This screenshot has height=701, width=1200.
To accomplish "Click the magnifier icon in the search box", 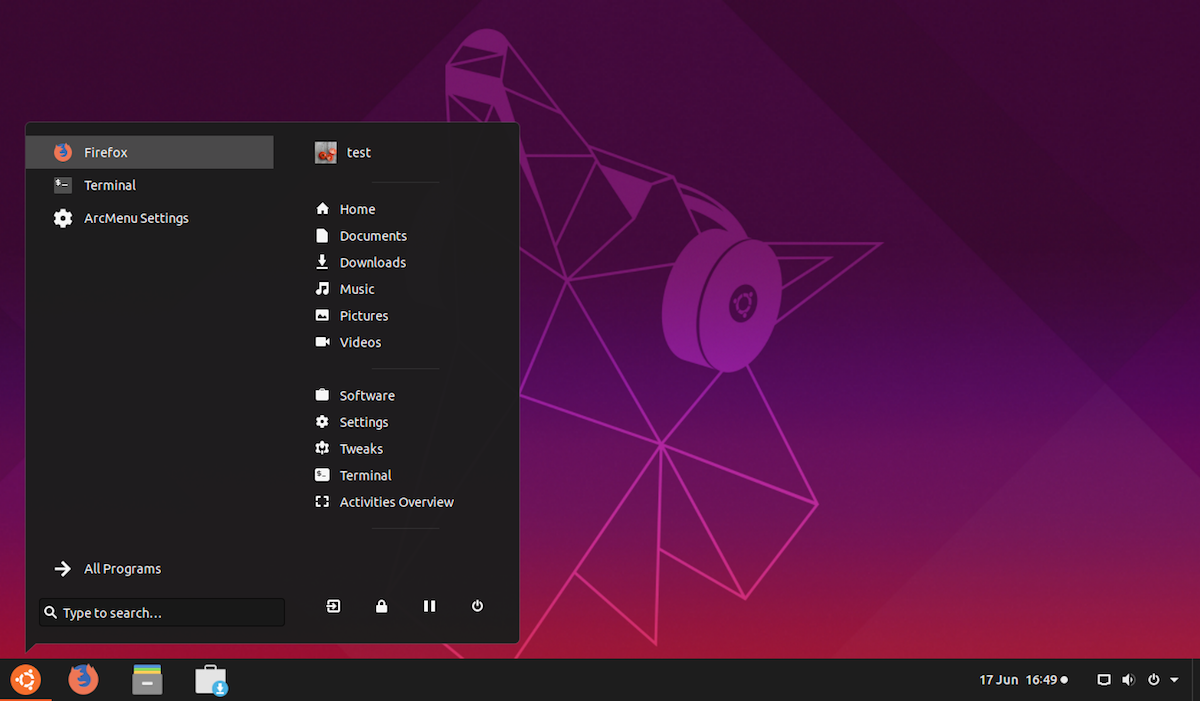I will (51, 612).
